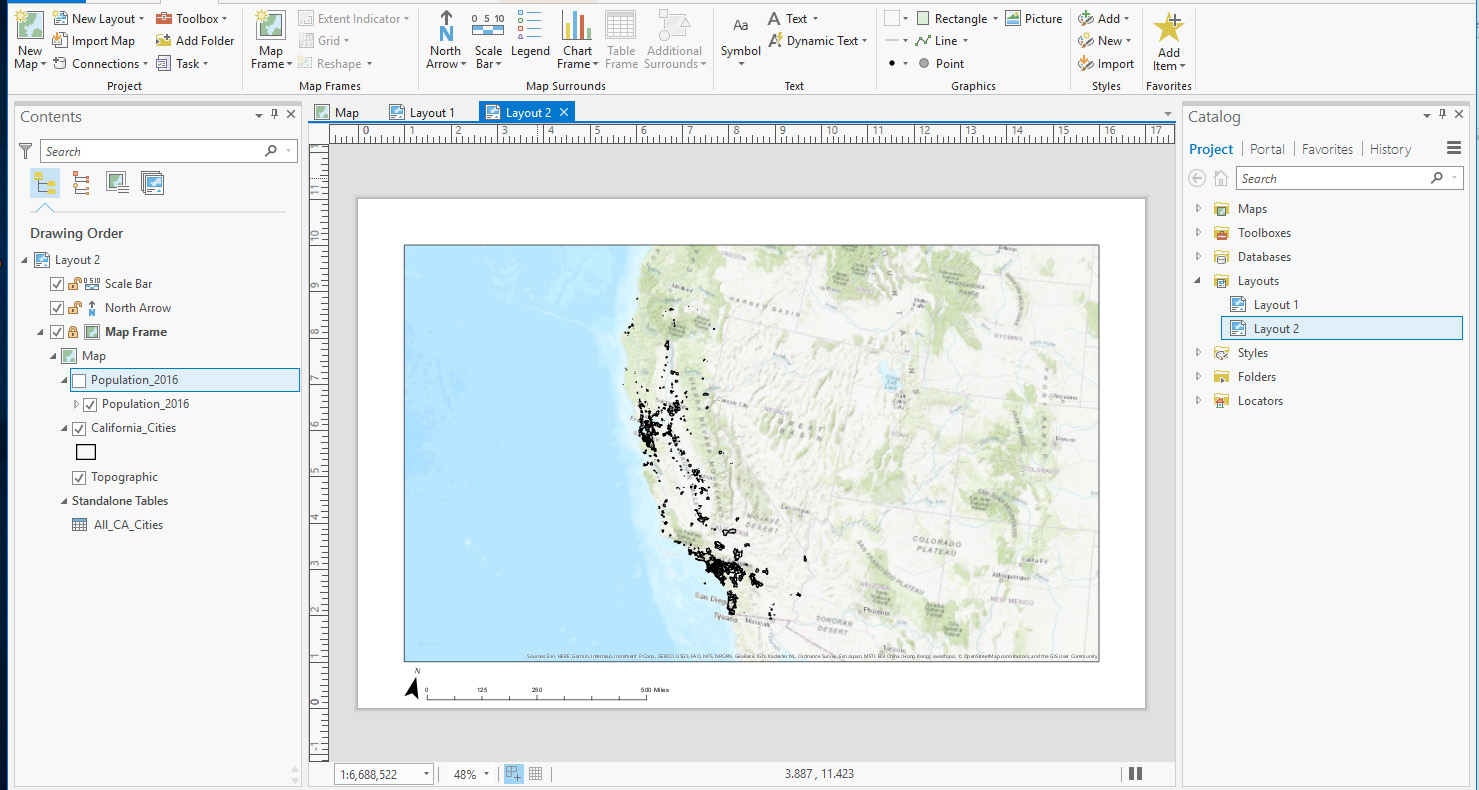The image size is (1479, 790).
Task: Click the Dynamic Text button
Action: pos(818,40)
